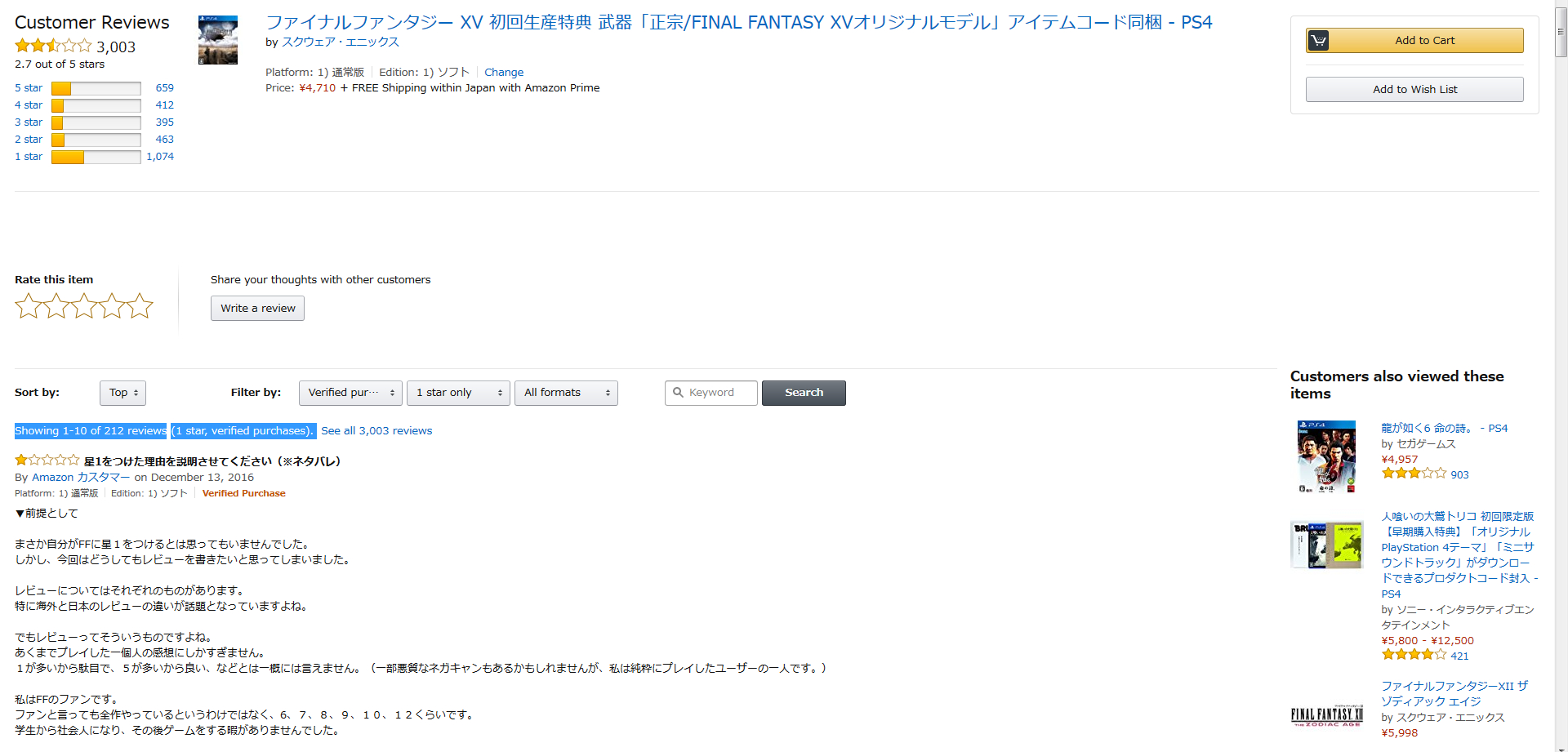
Task: Open the Sort by Top dropdown
Action: tap(122, 393)
